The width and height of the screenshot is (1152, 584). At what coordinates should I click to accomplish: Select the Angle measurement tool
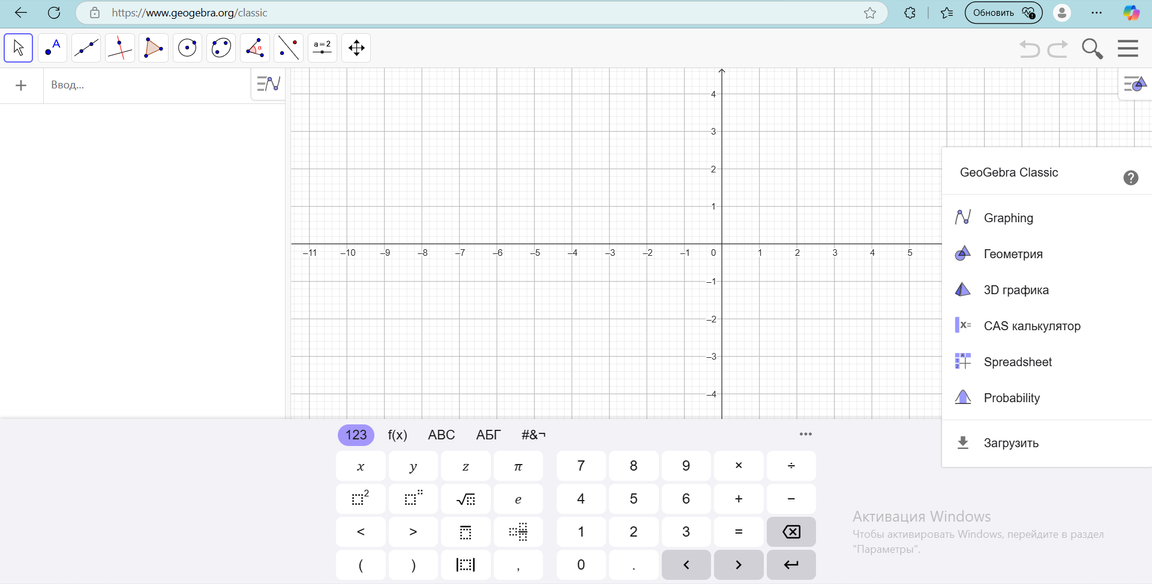coord(255,48)
